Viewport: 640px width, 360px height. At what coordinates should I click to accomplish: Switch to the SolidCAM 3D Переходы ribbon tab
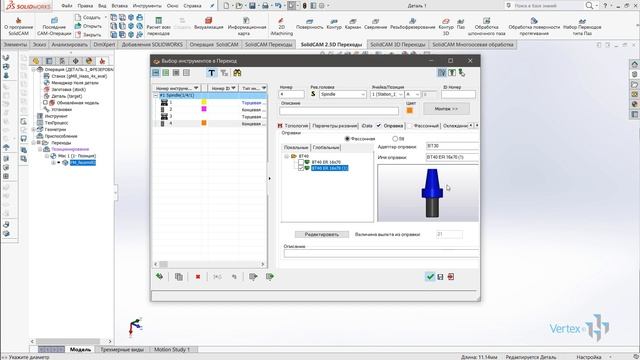398,44
